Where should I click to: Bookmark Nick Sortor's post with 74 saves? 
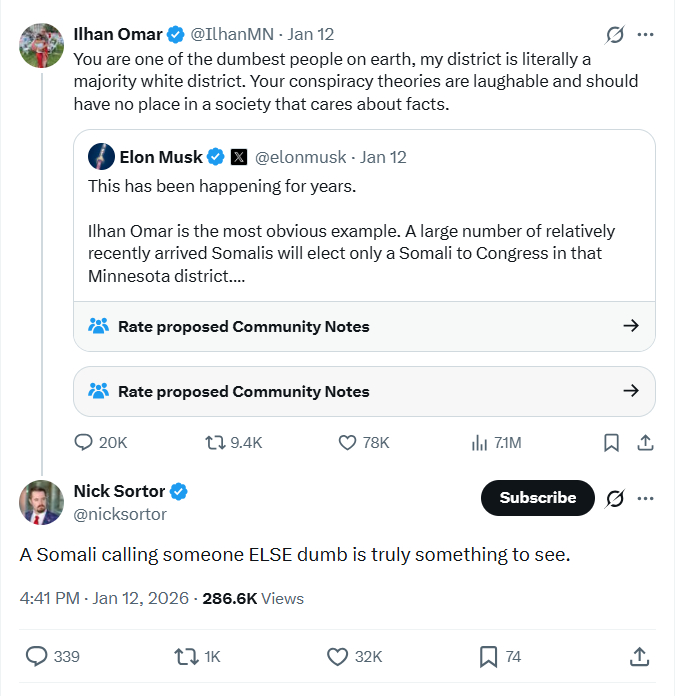(488, 656)
